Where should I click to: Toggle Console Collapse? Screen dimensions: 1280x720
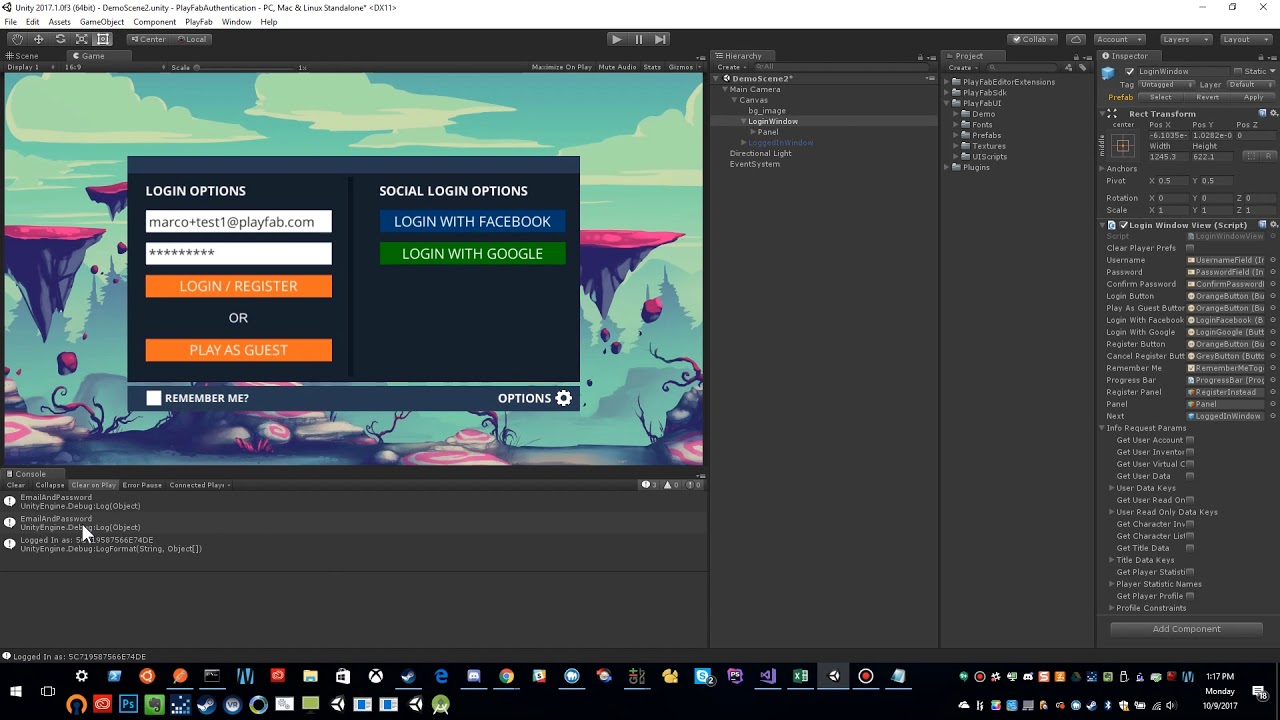pyautogui.click(x=50, y=485)
